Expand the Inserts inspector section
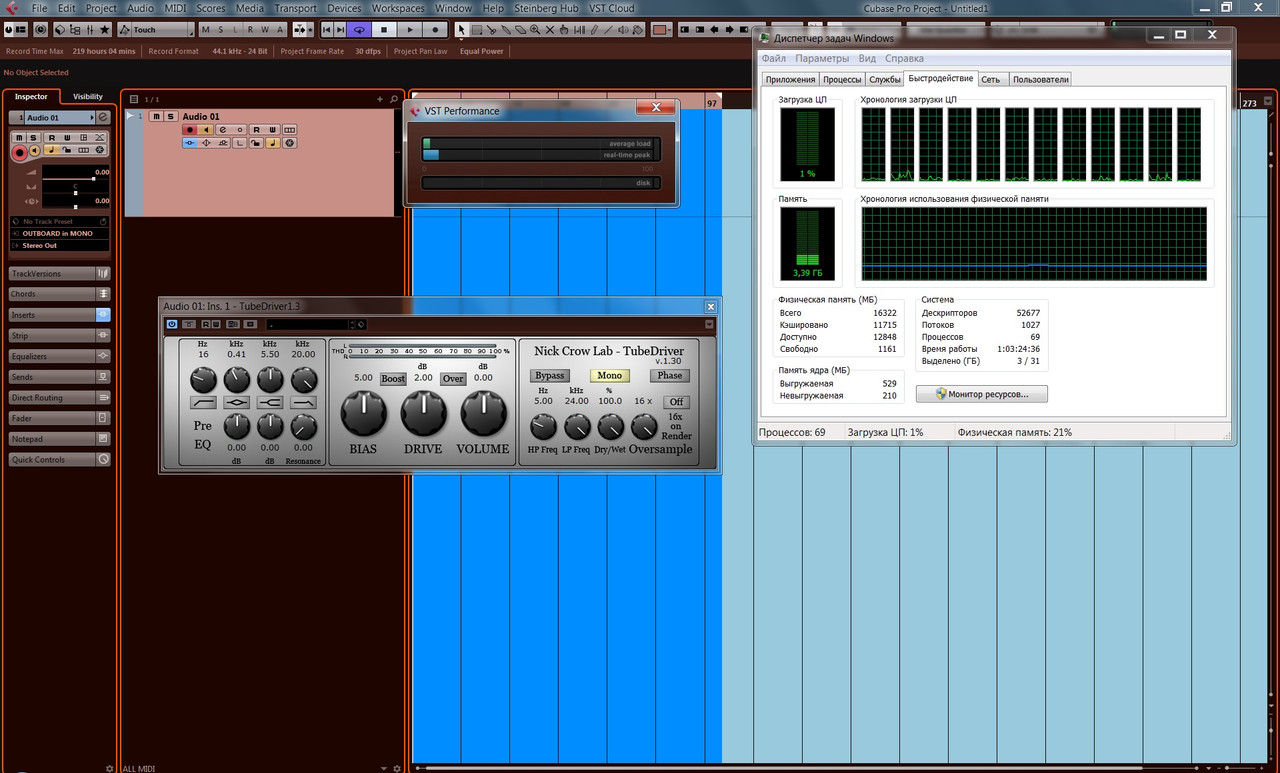Screen dimensions: 1280x773 (x=60, y=315)
